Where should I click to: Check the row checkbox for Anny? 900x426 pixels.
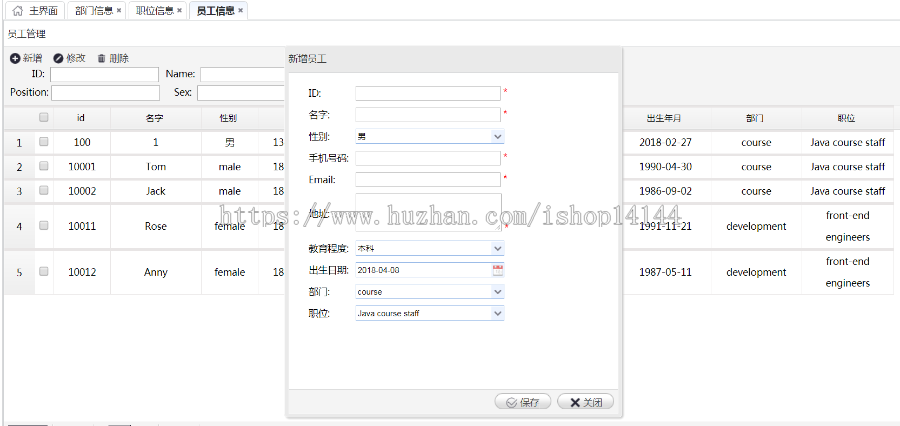[44, 272]
